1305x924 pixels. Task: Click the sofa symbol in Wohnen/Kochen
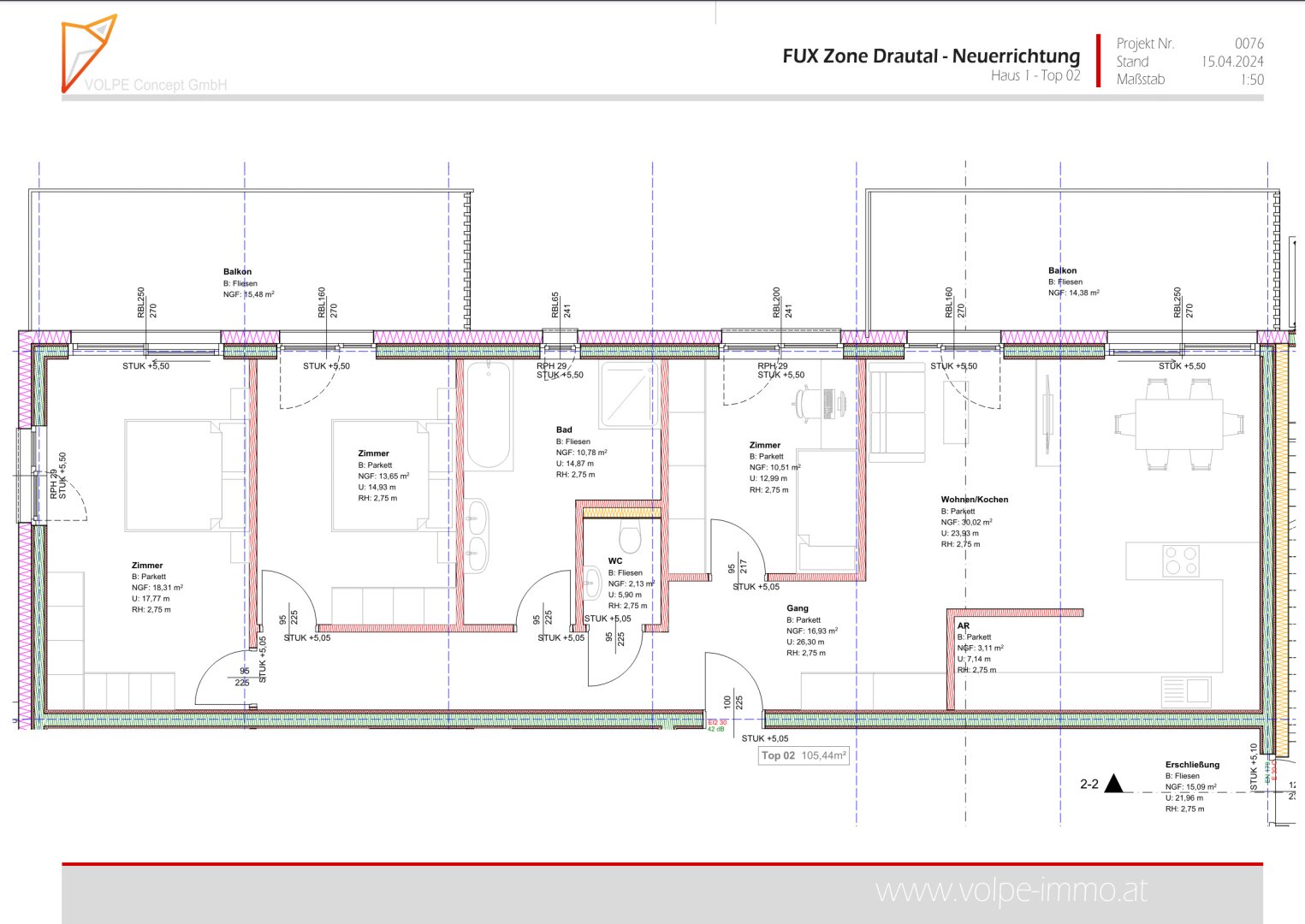click(x=897, y=412)
